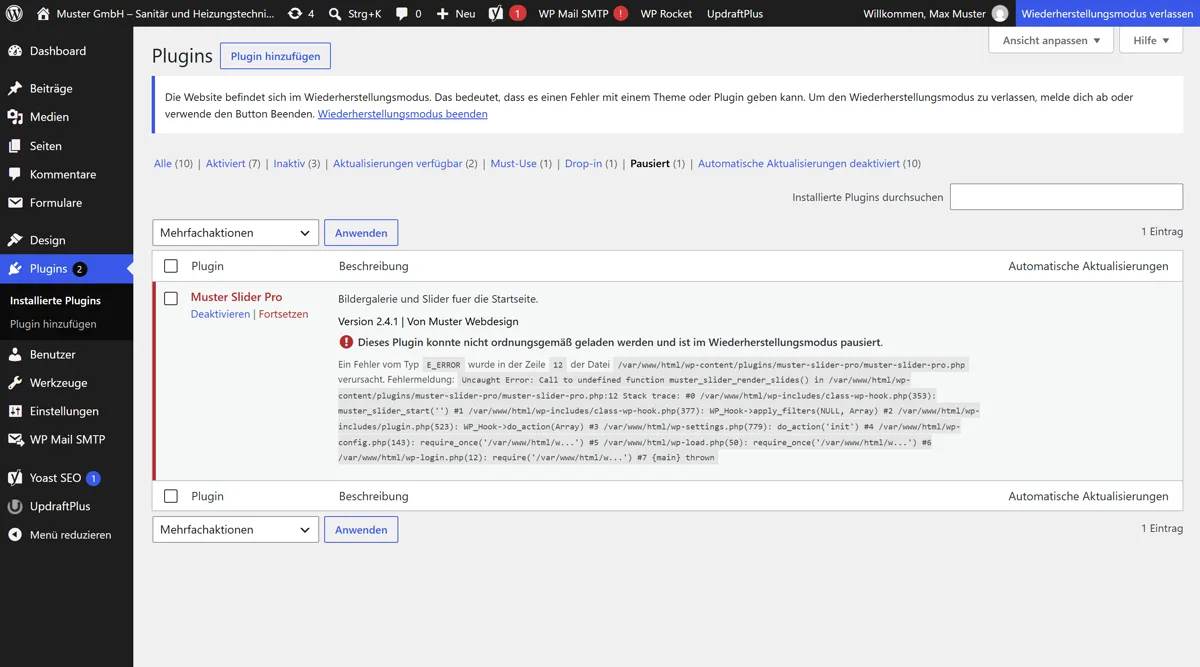Click Deaktivieren for Muster Slider Pro
The height and width of the screenshot is (667, 1200).
click(220, 314)
